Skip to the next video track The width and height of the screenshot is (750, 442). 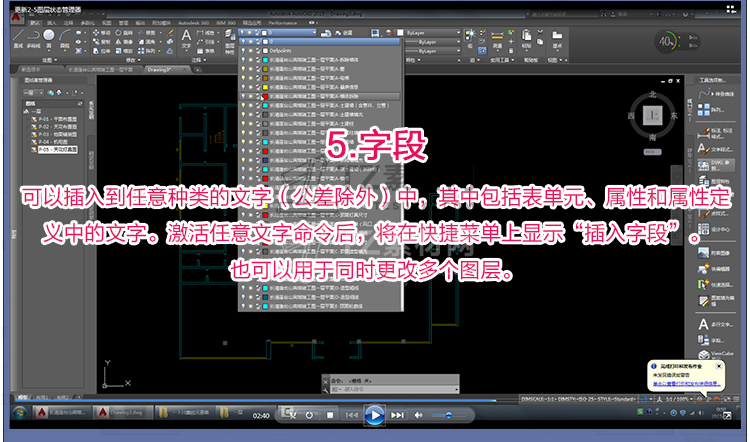[x=397, y=415]
